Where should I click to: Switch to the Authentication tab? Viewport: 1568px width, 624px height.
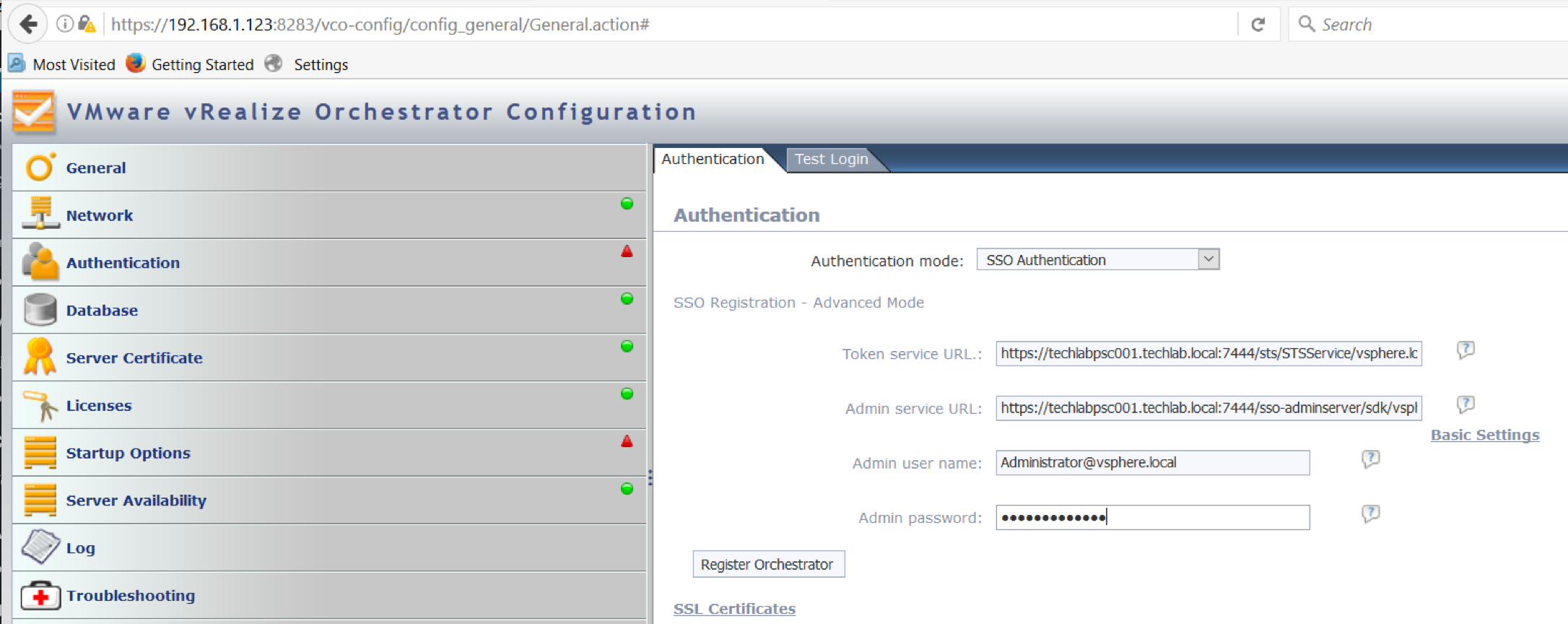click(x=713, y=159)
